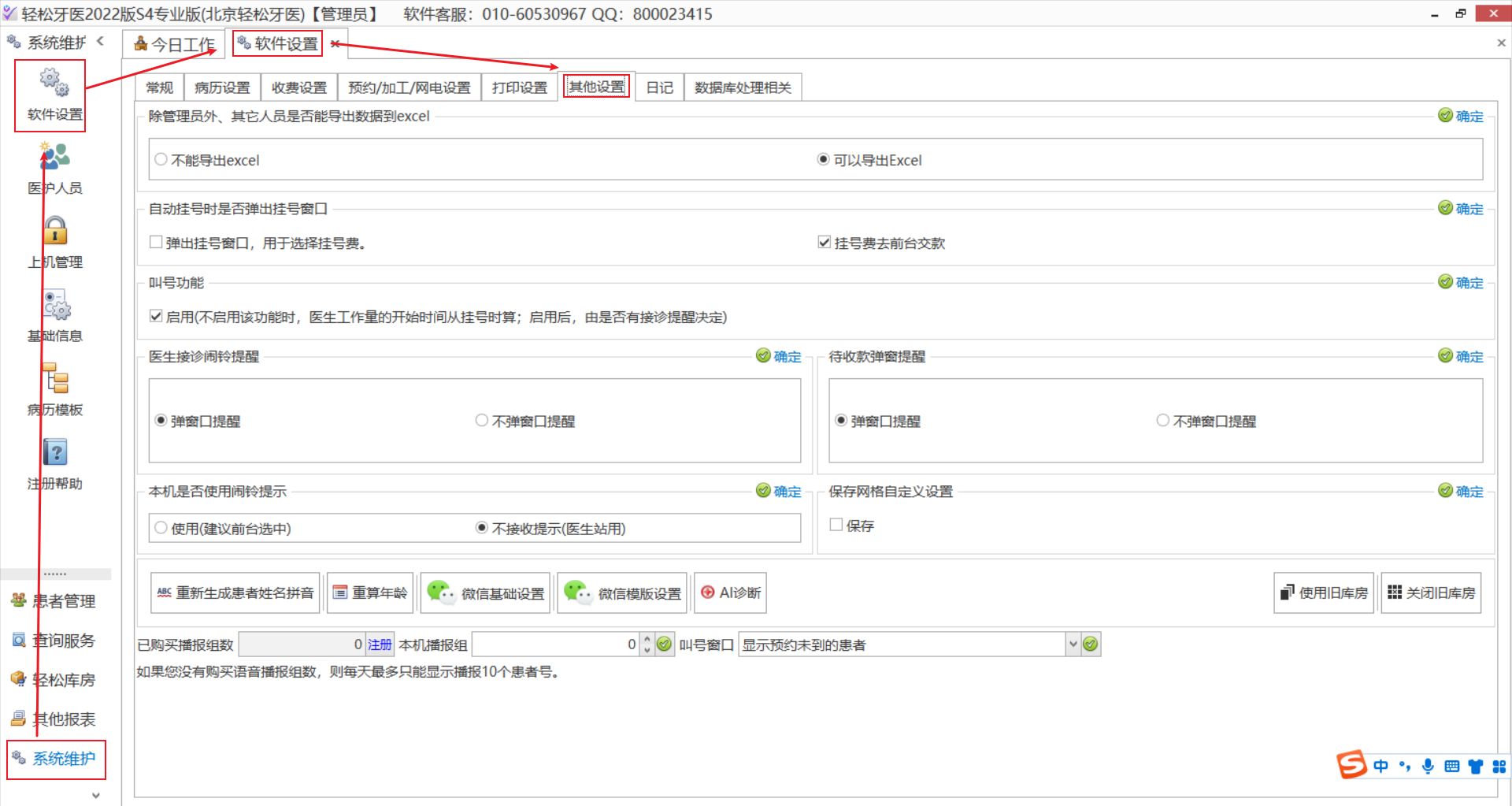Open 微信模版设置
Screen dimensions: 1512x806
pyautogui.click(x=622, y=592)
